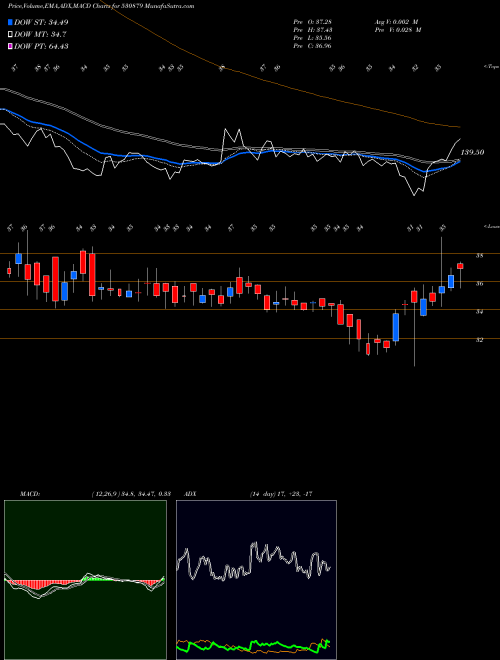Click the 'Pre C: 36.96' close value
The image size is (500, 660).
tap(312, 46)
